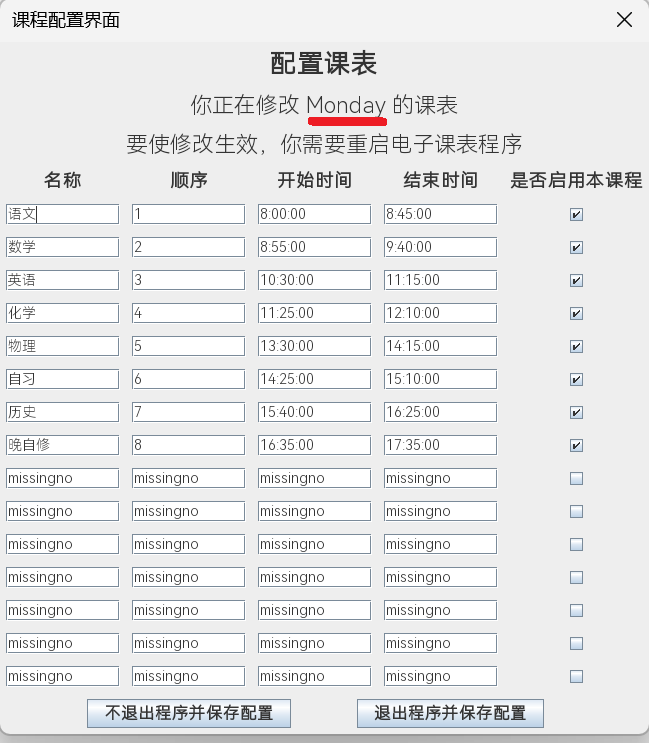
Task: Select order field containing 6
Action: (189, 379)
